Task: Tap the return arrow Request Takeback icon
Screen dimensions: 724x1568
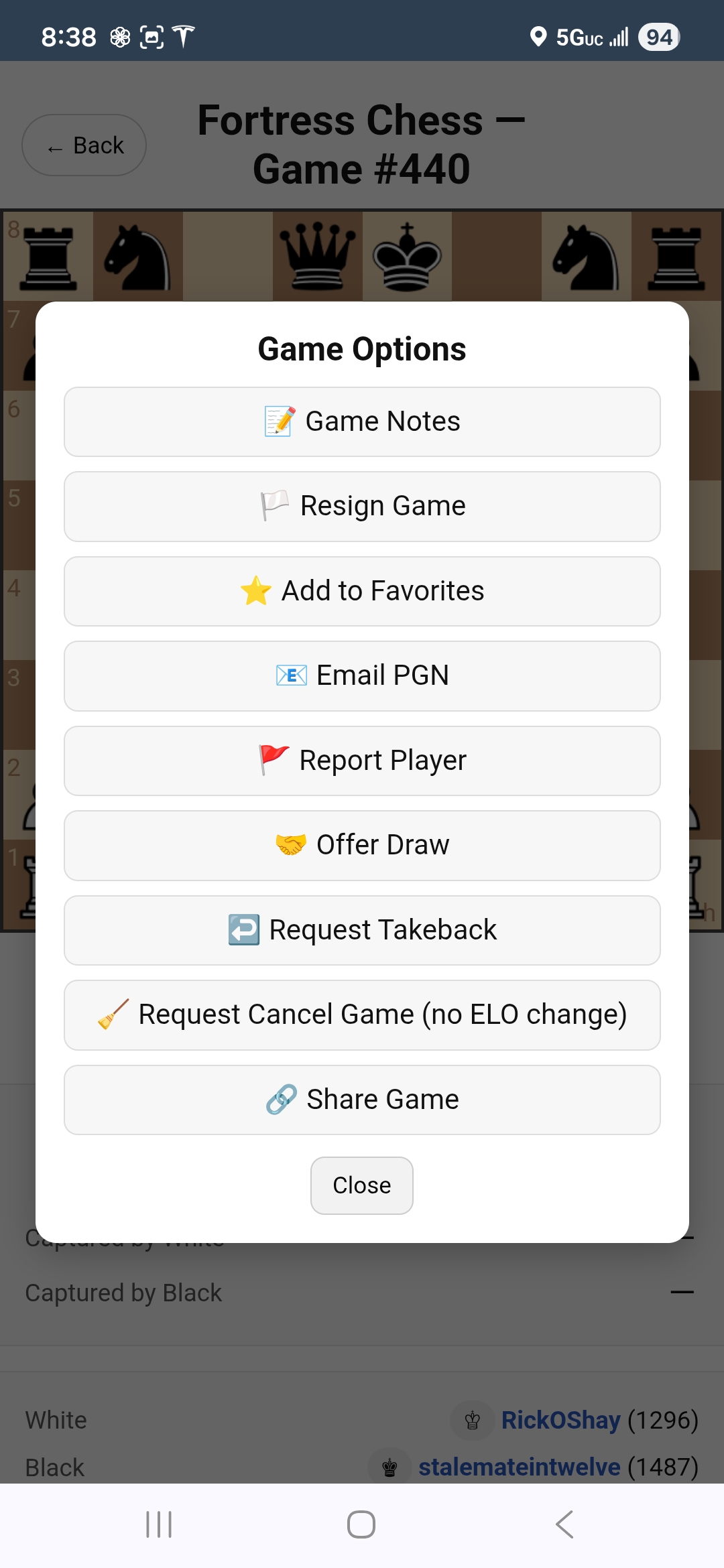Action: [x=243, y=929]
